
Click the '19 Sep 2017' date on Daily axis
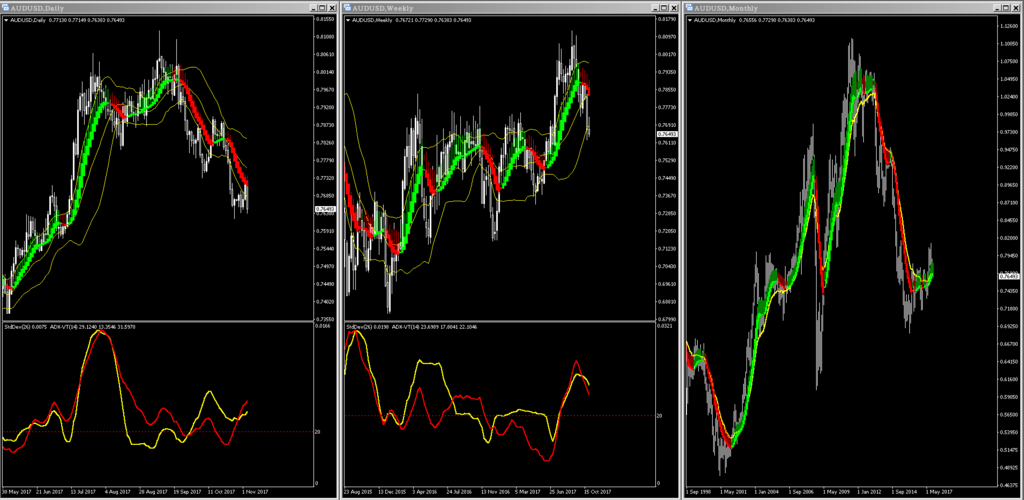point(187,492)
